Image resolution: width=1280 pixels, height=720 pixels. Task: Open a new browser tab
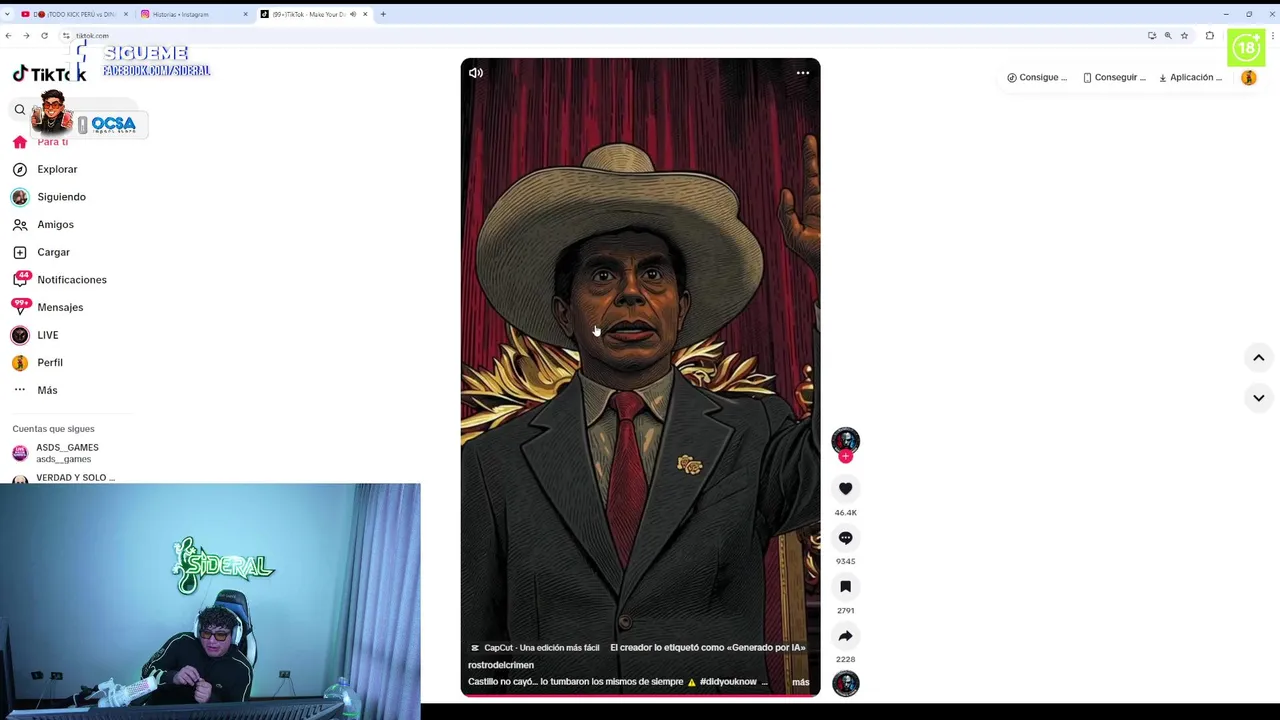(383, 14)
